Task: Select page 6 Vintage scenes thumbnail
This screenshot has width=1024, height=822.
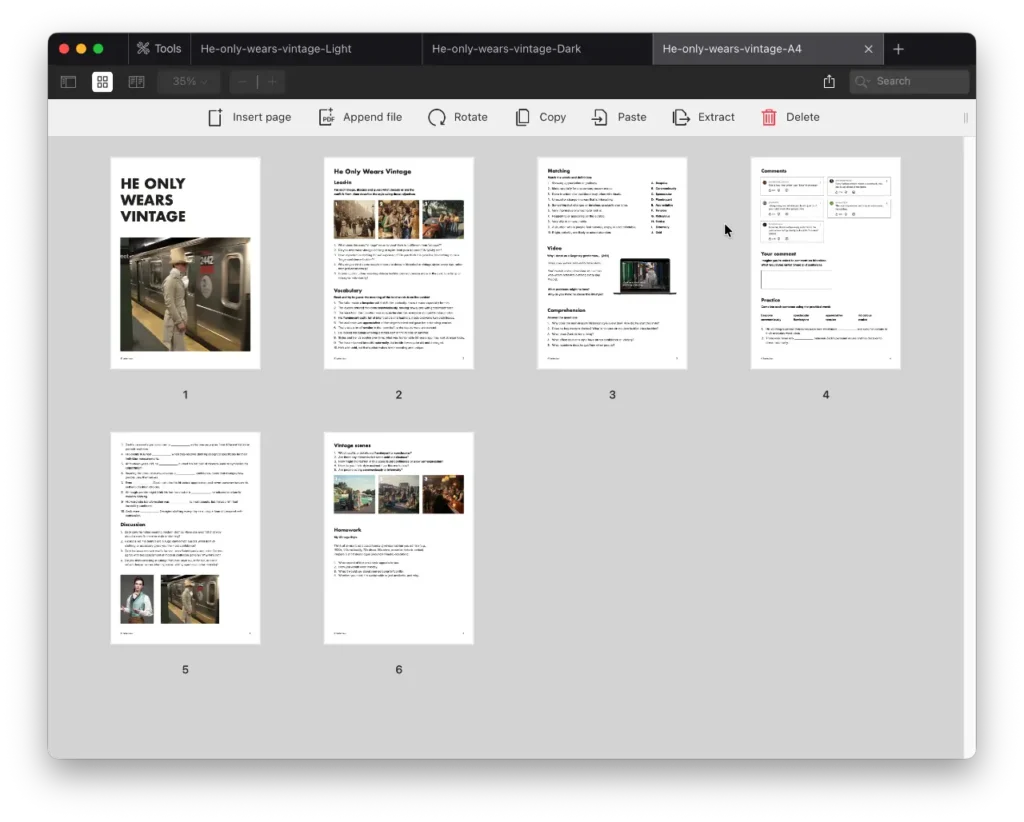Action: tap(398, 538)
